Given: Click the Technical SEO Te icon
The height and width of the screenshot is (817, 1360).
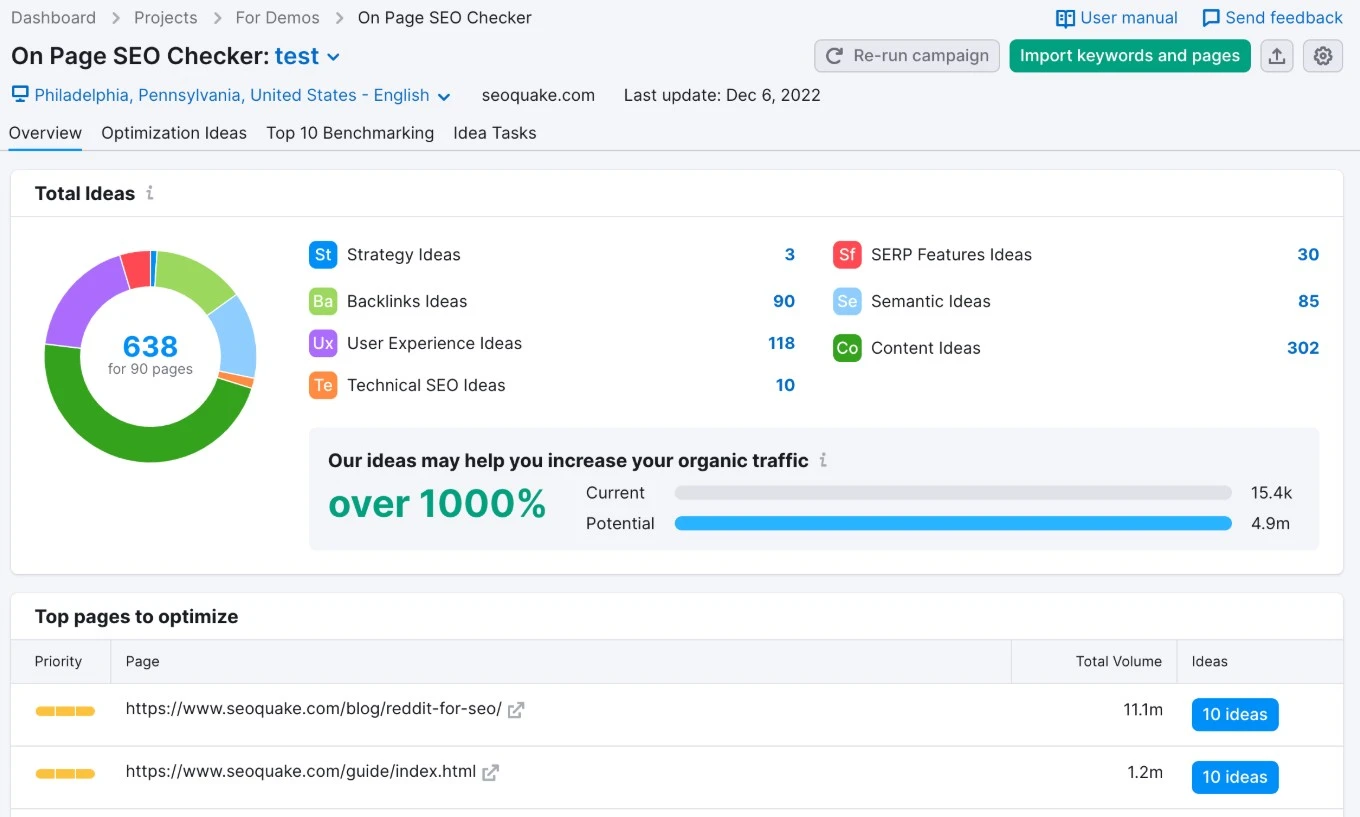Looking at the screenshot, I should click(323, 385).
